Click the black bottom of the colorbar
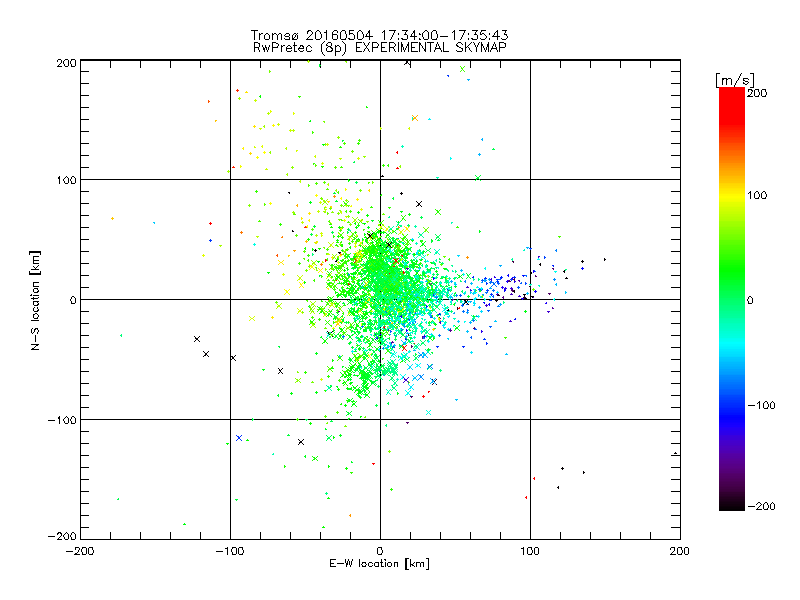Image resolution: width=800 pixels, height=600 pixels. pos(732,505)
